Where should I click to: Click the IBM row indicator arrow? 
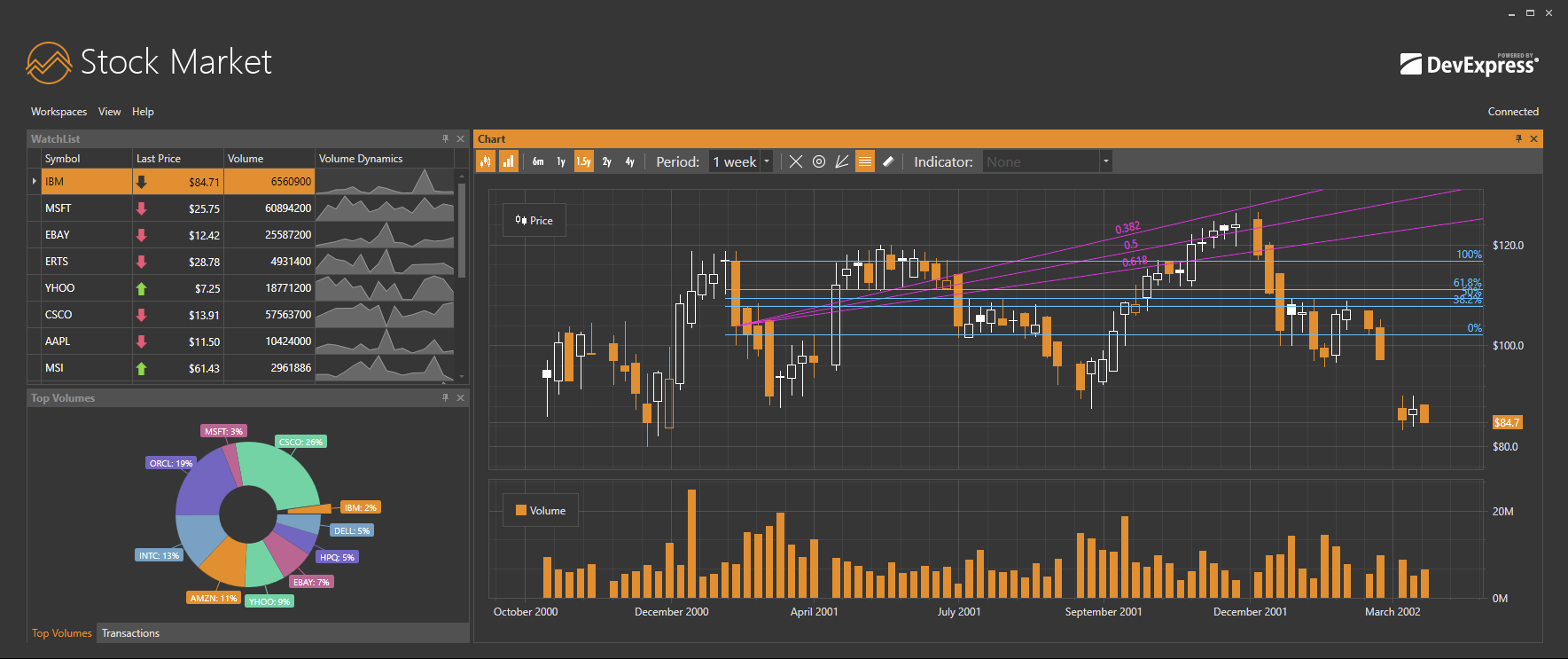pyautogui.click(x=35, y=182)
